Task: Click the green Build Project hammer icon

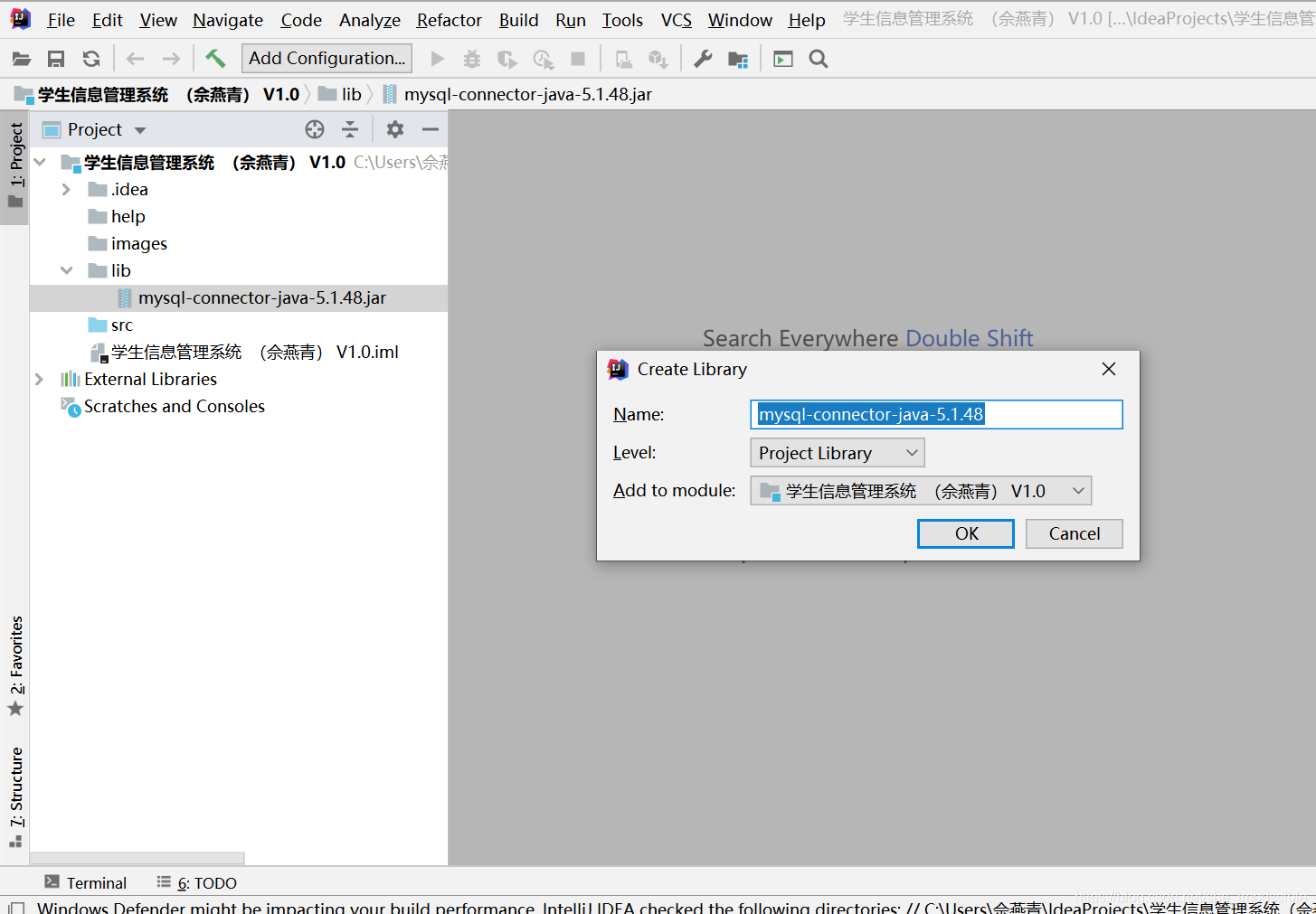Action: tap(215, 59)
